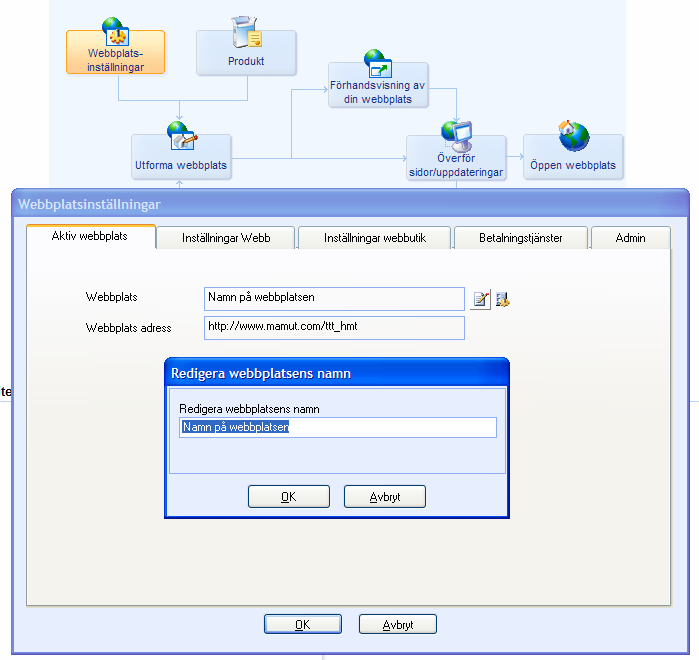Click the Överför sidor/uppdateringar label
Screen dimensions: 699x660
pyautogui.click(x=456, y=165)
